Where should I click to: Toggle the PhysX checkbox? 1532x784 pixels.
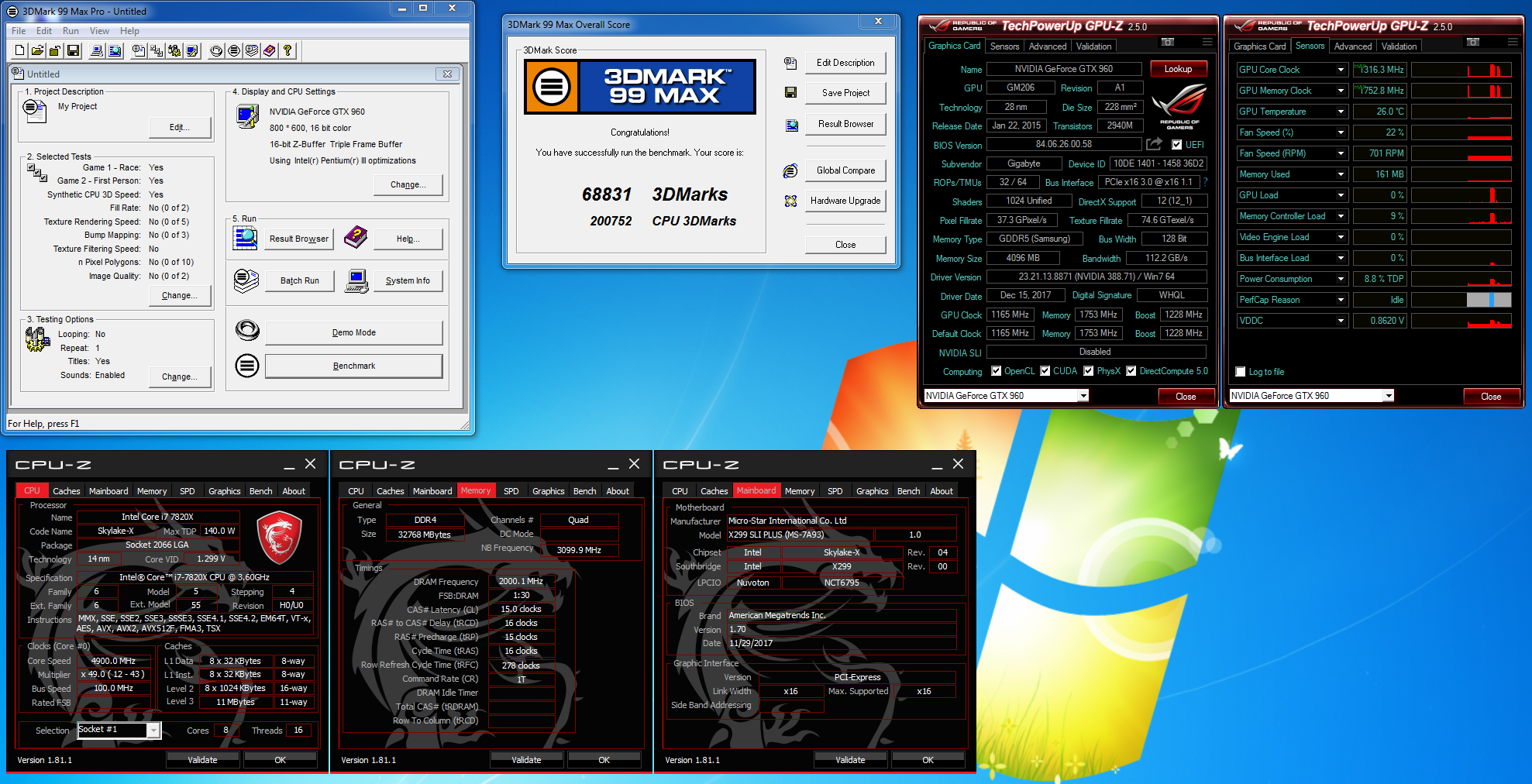1089,371
